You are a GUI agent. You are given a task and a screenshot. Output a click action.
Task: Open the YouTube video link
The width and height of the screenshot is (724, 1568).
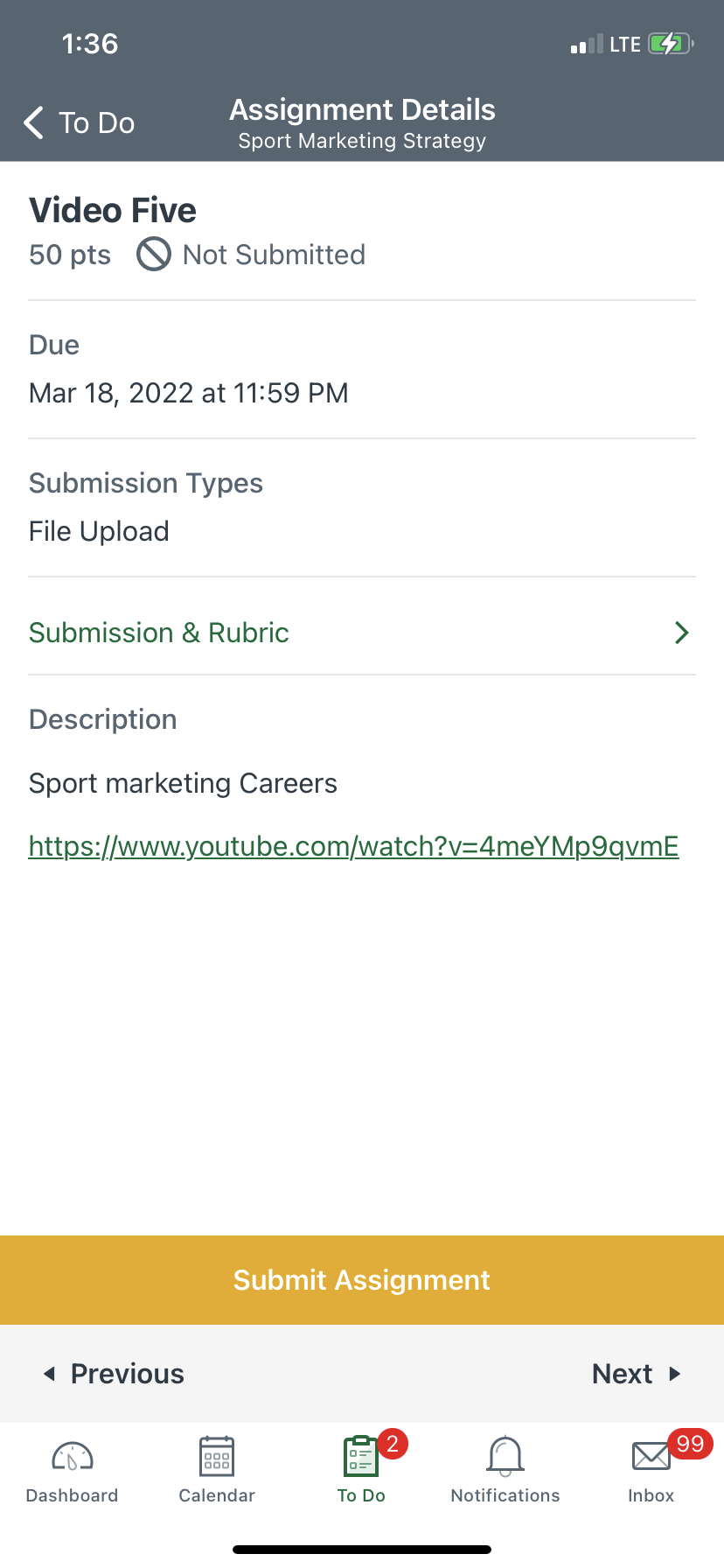[x=353, y=846]
